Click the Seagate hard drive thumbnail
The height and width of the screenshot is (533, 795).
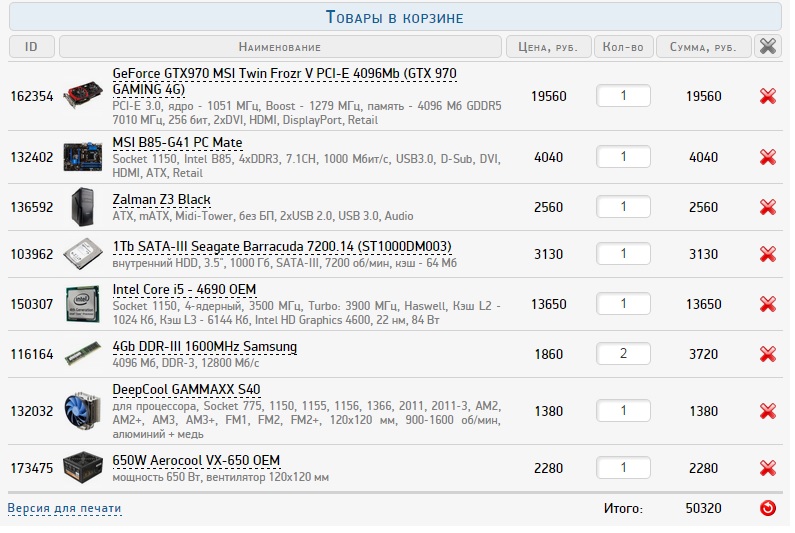83,254
